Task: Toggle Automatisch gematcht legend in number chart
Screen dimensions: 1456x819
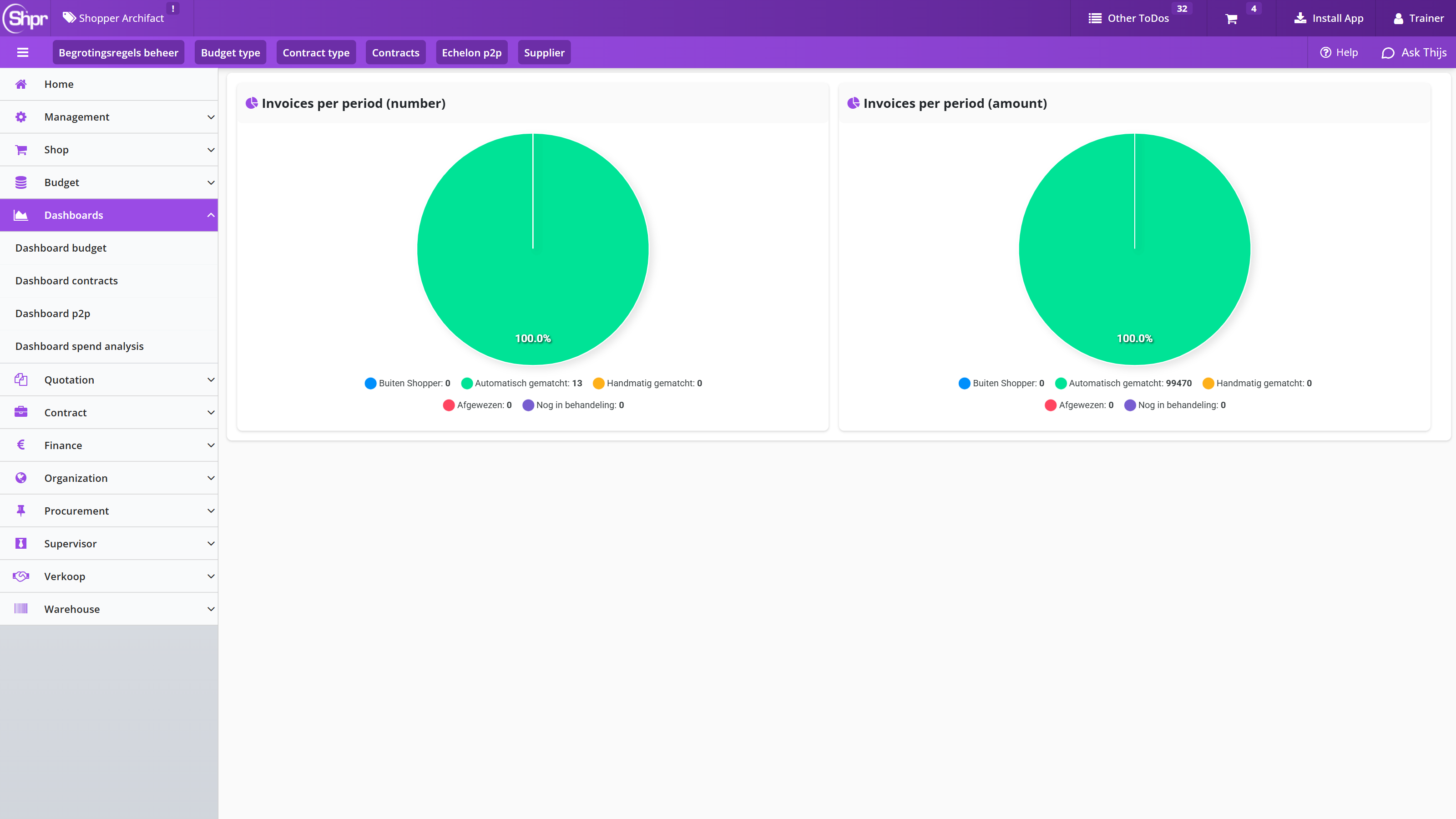Action: pyautogui.click(x=522, y=383)
